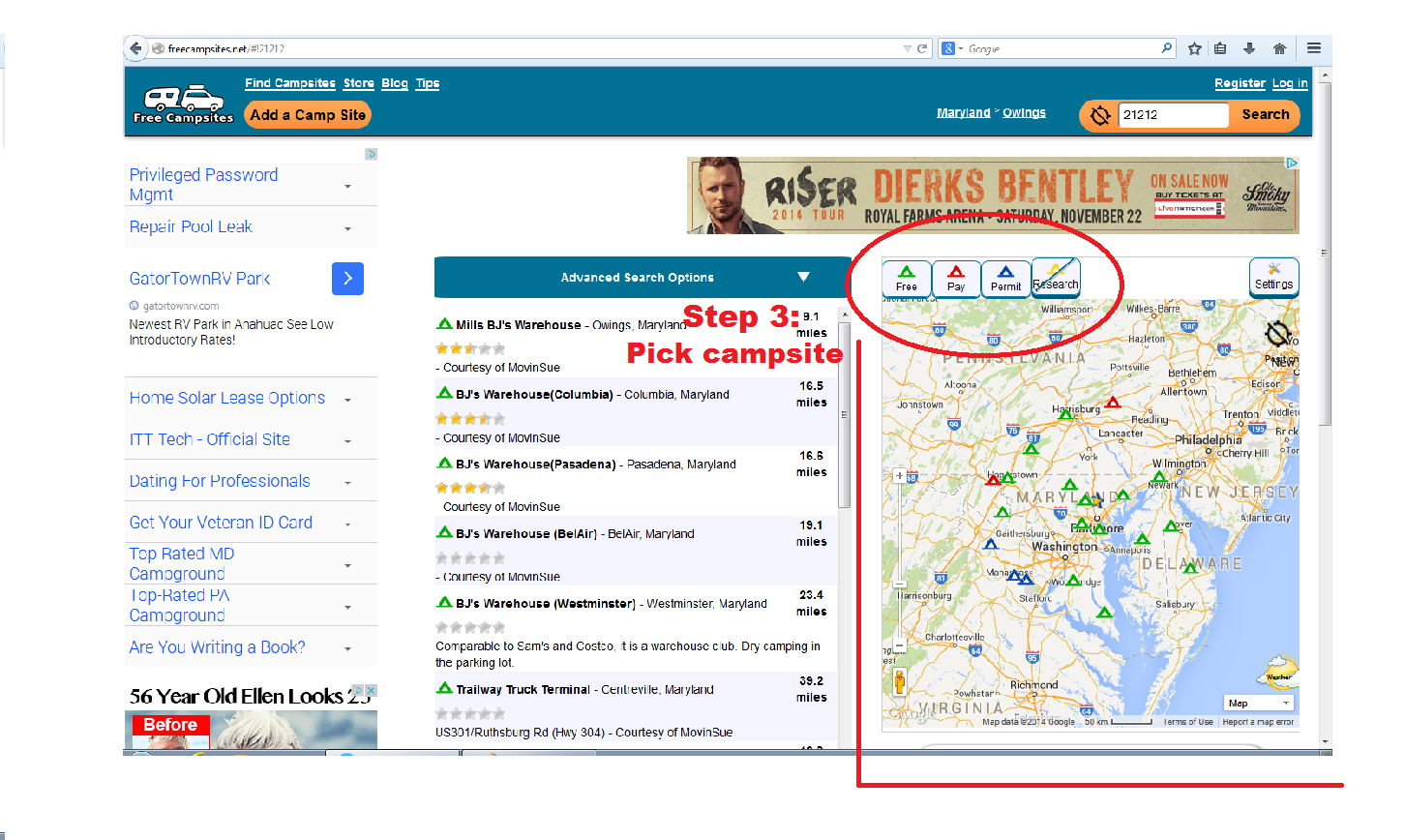1405x840 pixels.
Task: Click the Owings breadcrumb link
Action: tap(1024, 112)
